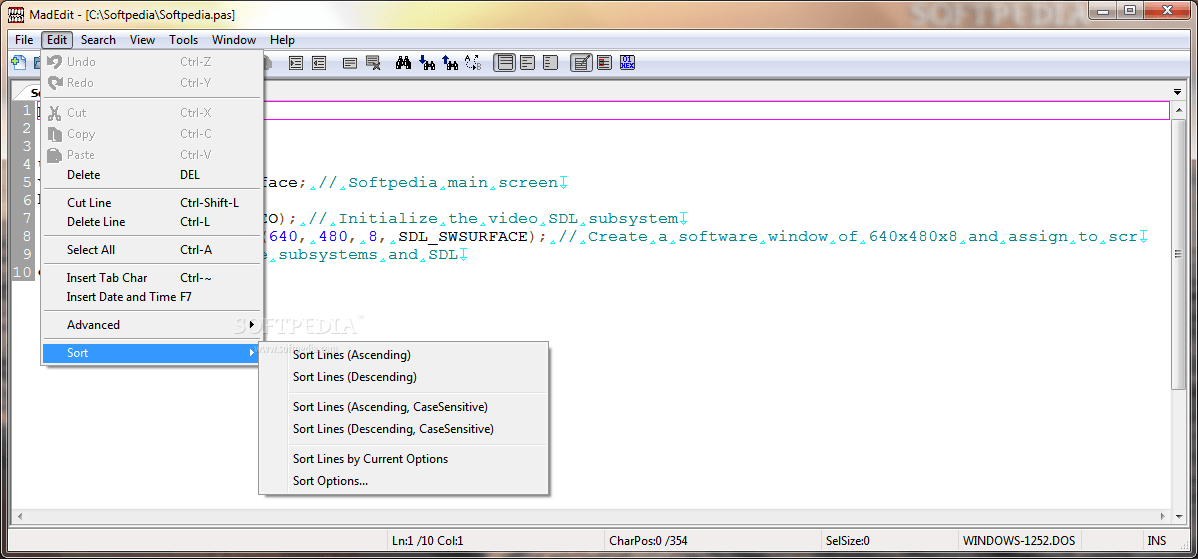Click Find Previous binoculars with up arrow
The width and height of the screenshot is (1198, 559).
(x=450, y=63)
